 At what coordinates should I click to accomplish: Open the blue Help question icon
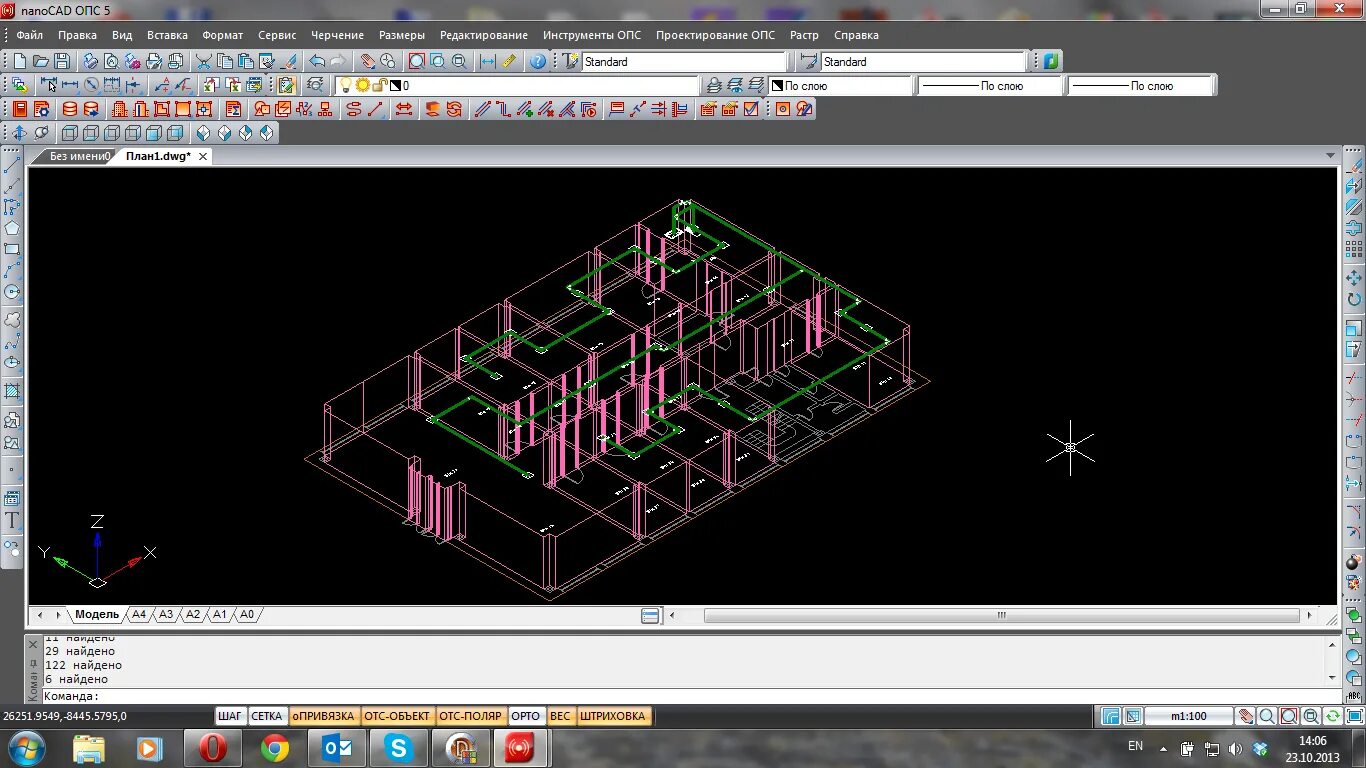538,61
